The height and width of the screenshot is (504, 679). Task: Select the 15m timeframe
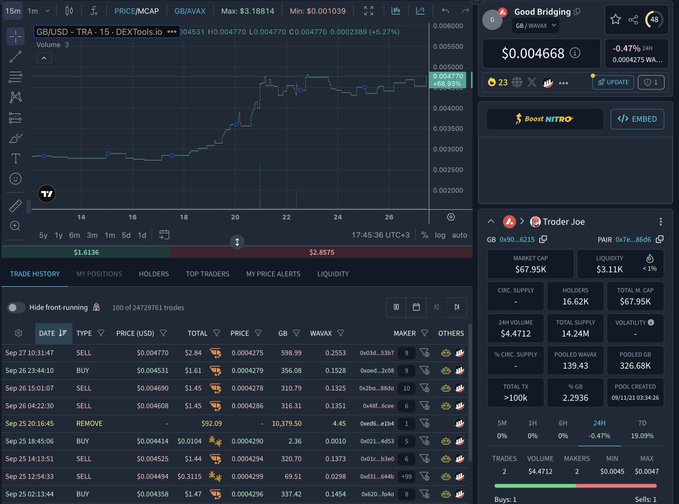tap(13, 11)
